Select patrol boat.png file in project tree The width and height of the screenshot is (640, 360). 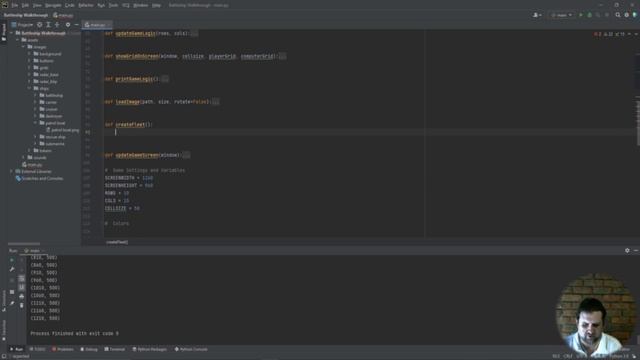(x=62, y=130)
